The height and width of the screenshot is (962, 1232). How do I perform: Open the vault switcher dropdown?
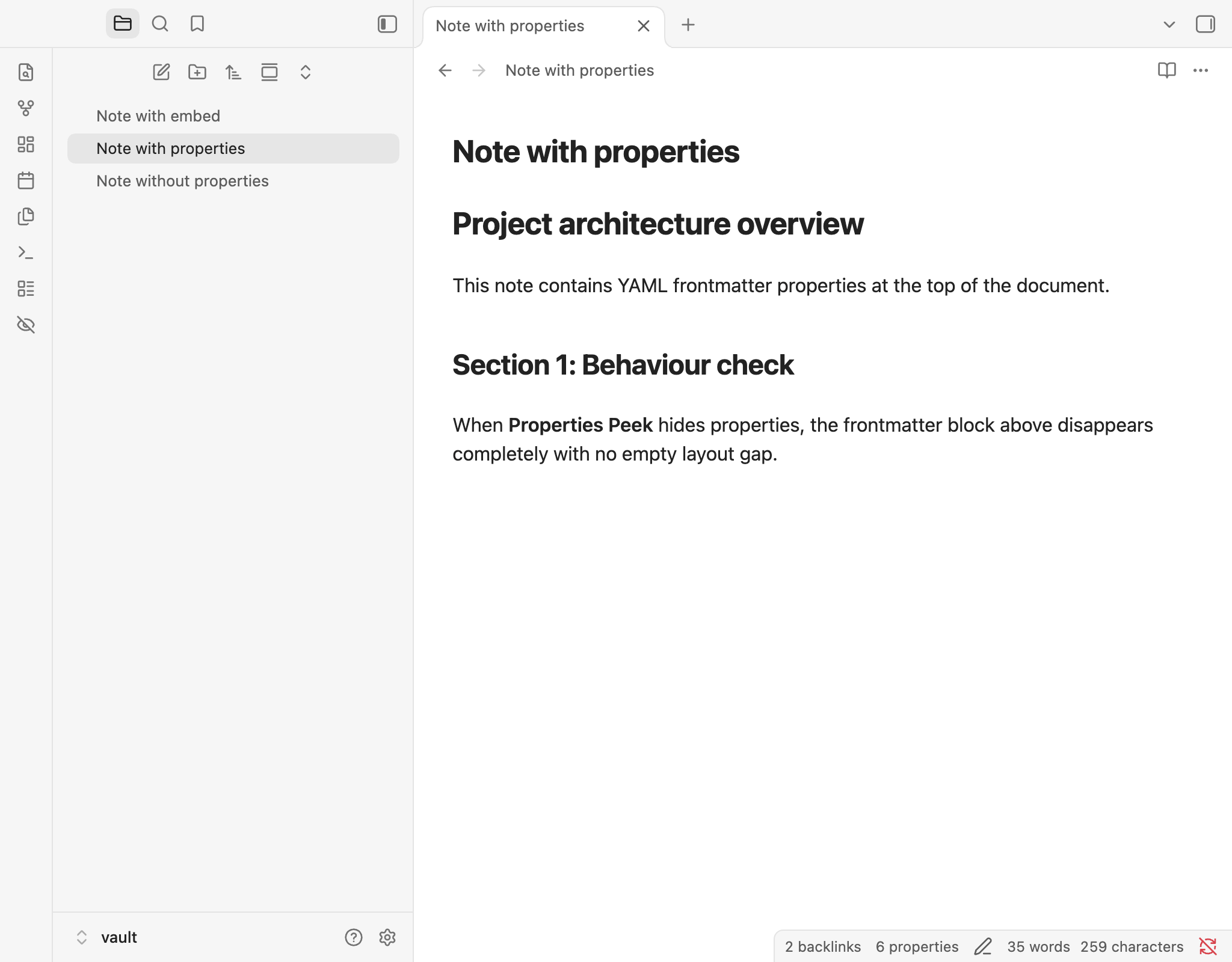(107, 937)
